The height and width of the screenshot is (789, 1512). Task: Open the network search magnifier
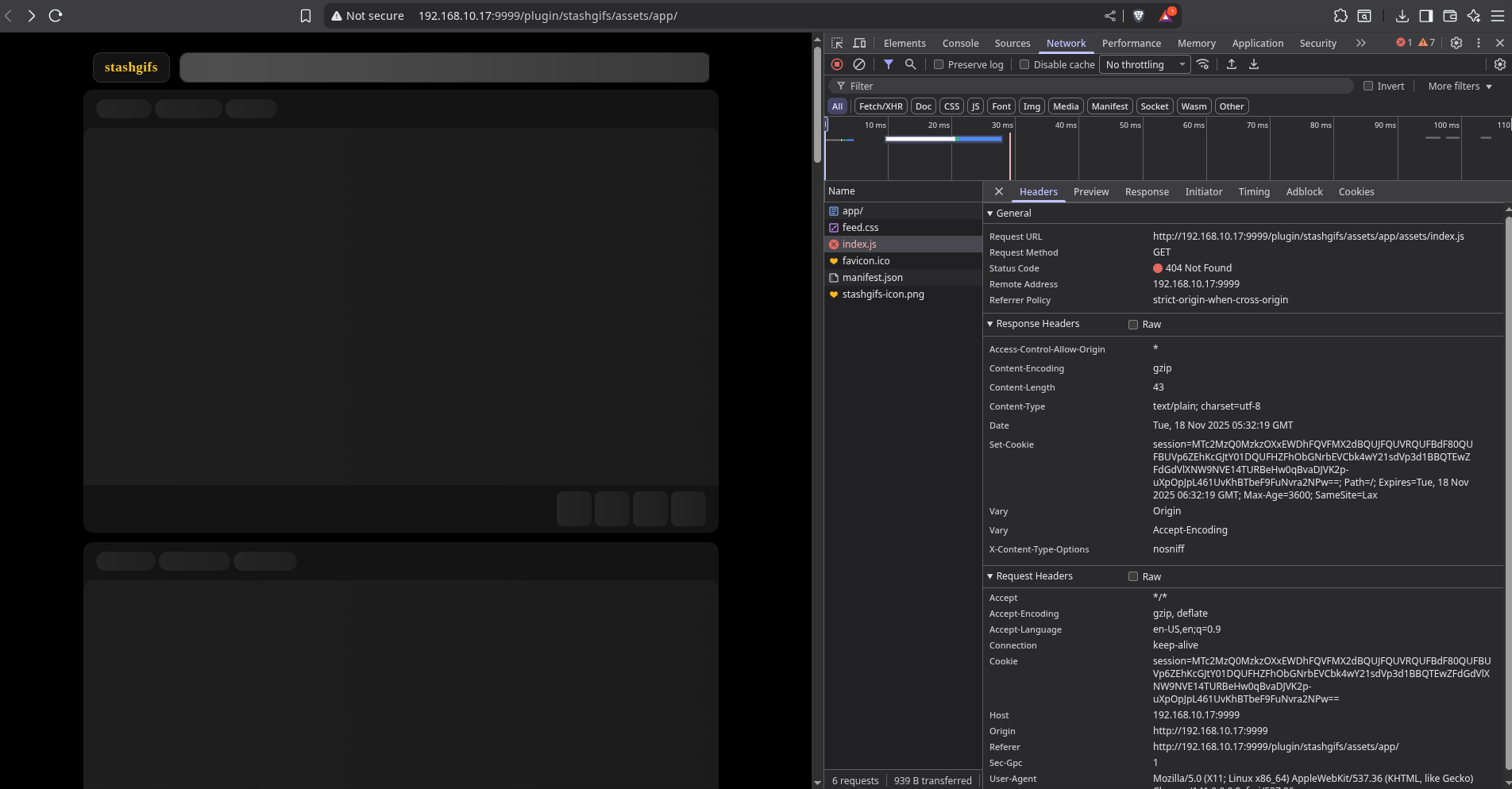pos(911,64)
